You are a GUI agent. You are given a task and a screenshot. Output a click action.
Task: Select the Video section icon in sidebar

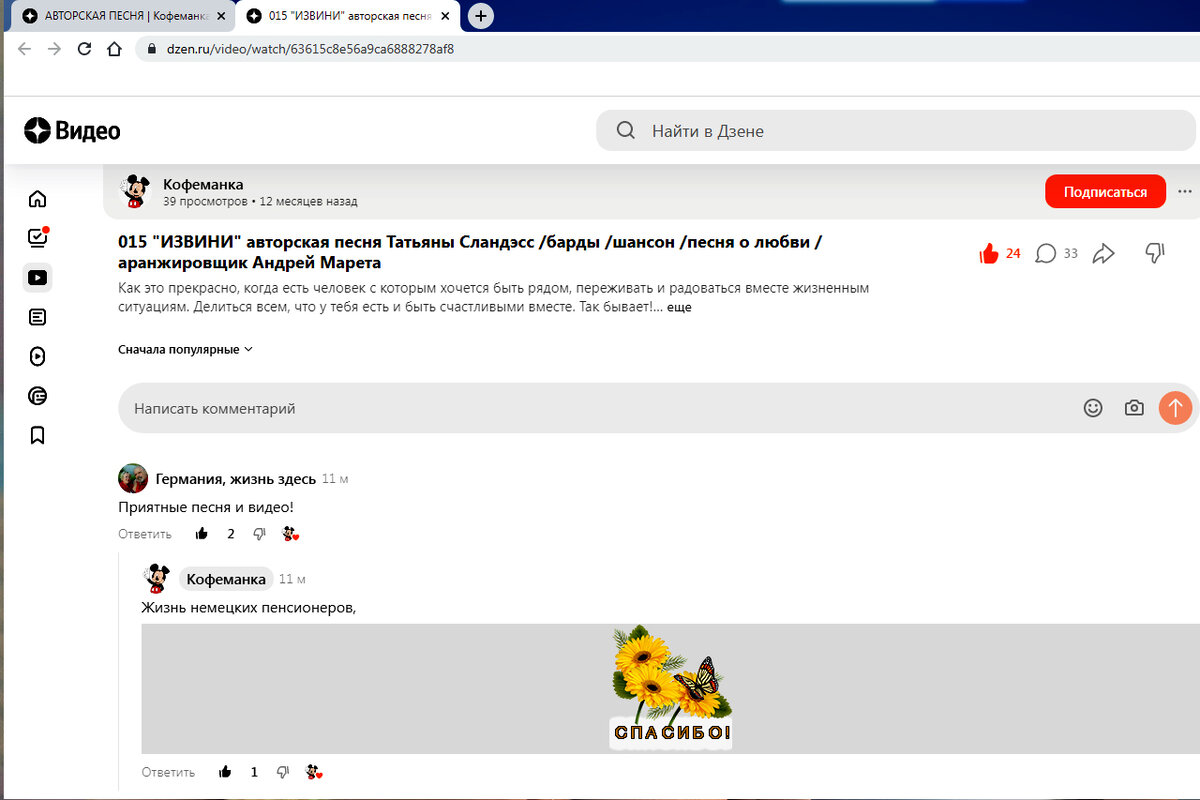(x=37, y=277)
